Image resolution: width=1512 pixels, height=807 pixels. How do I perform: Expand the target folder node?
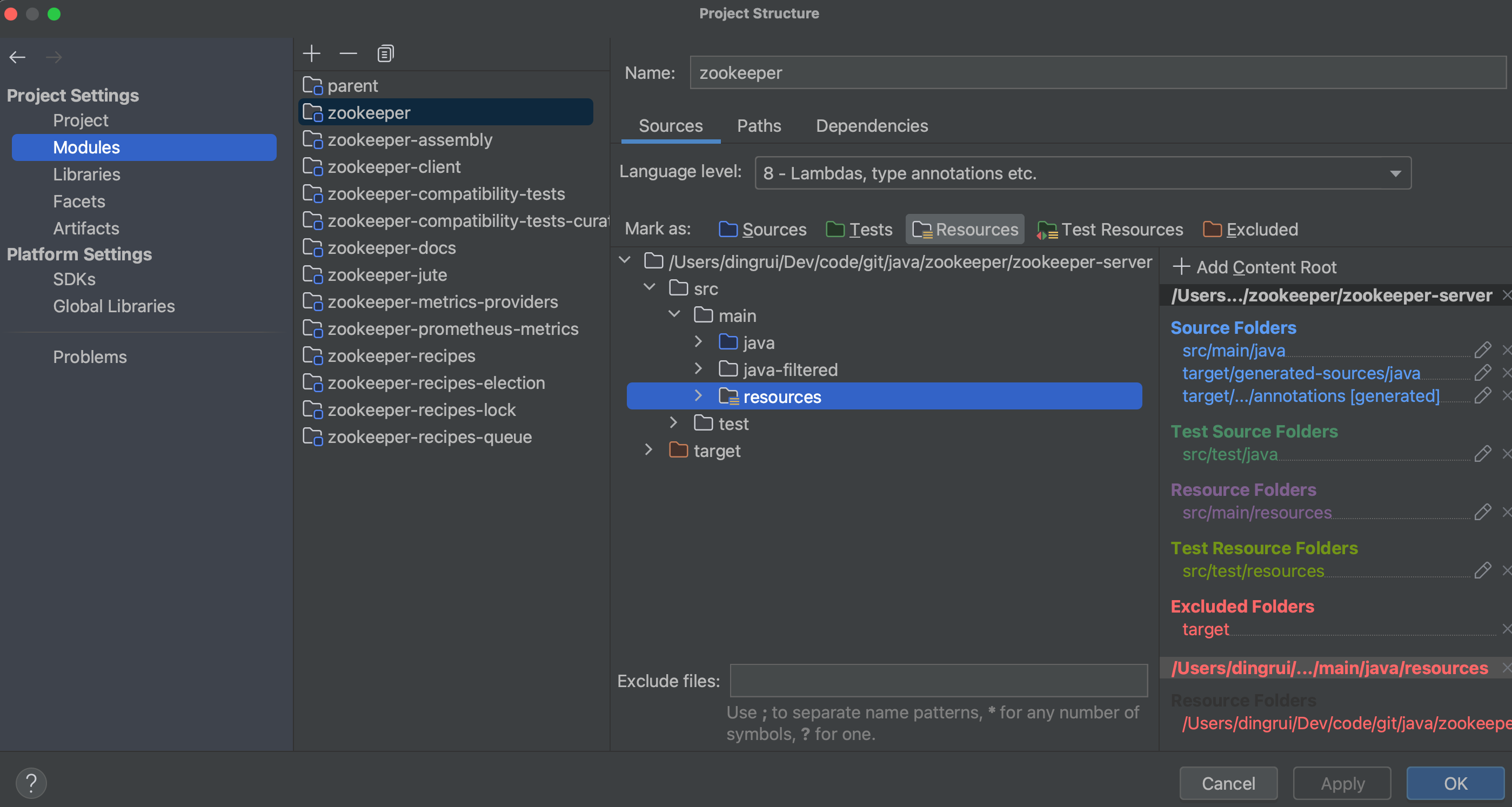tap(648, 450)
